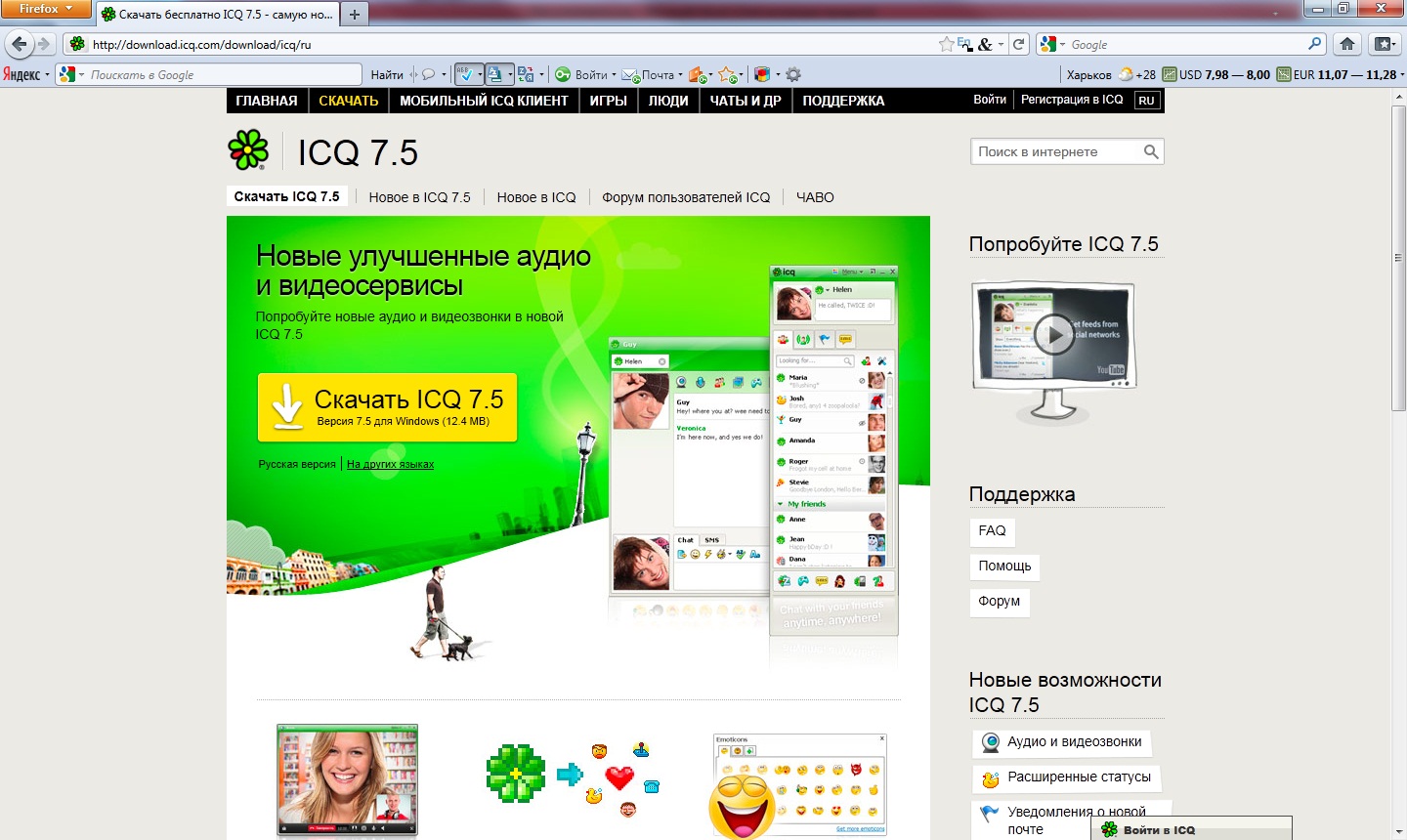Click Войти link in ICQ top bar

[x=989, y=100]
